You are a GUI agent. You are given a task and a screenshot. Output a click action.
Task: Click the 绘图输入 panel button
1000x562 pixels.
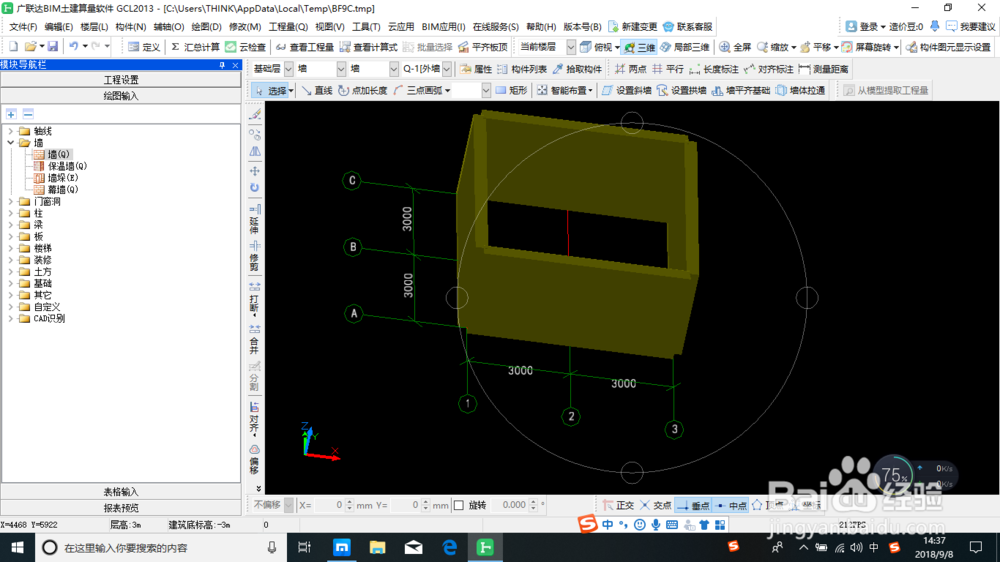pyautogui.click(x=121, y=96)
